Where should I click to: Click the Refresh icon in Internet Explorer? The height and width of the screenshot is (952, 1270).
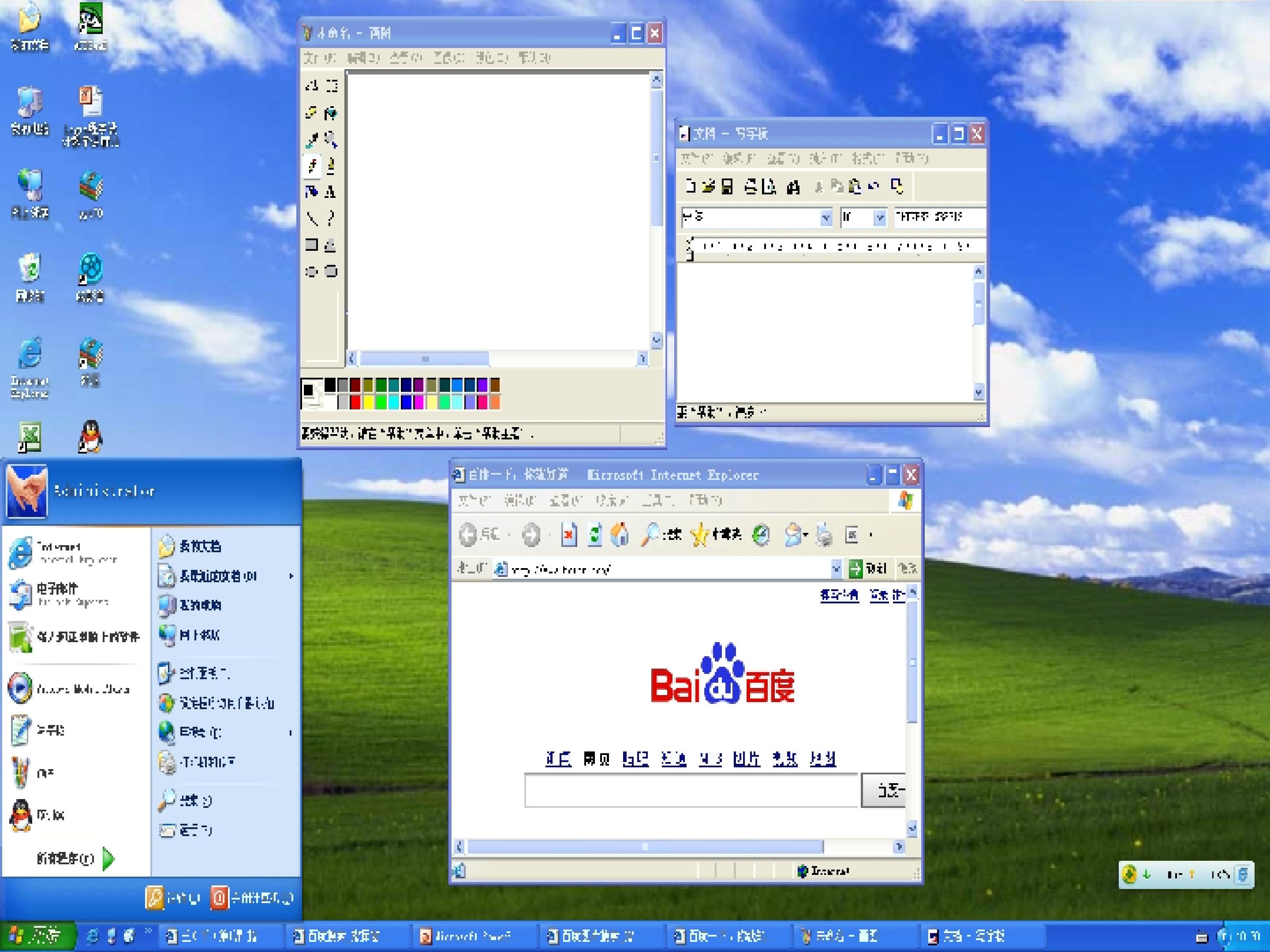pyautogui.click(x=595, y=535)
